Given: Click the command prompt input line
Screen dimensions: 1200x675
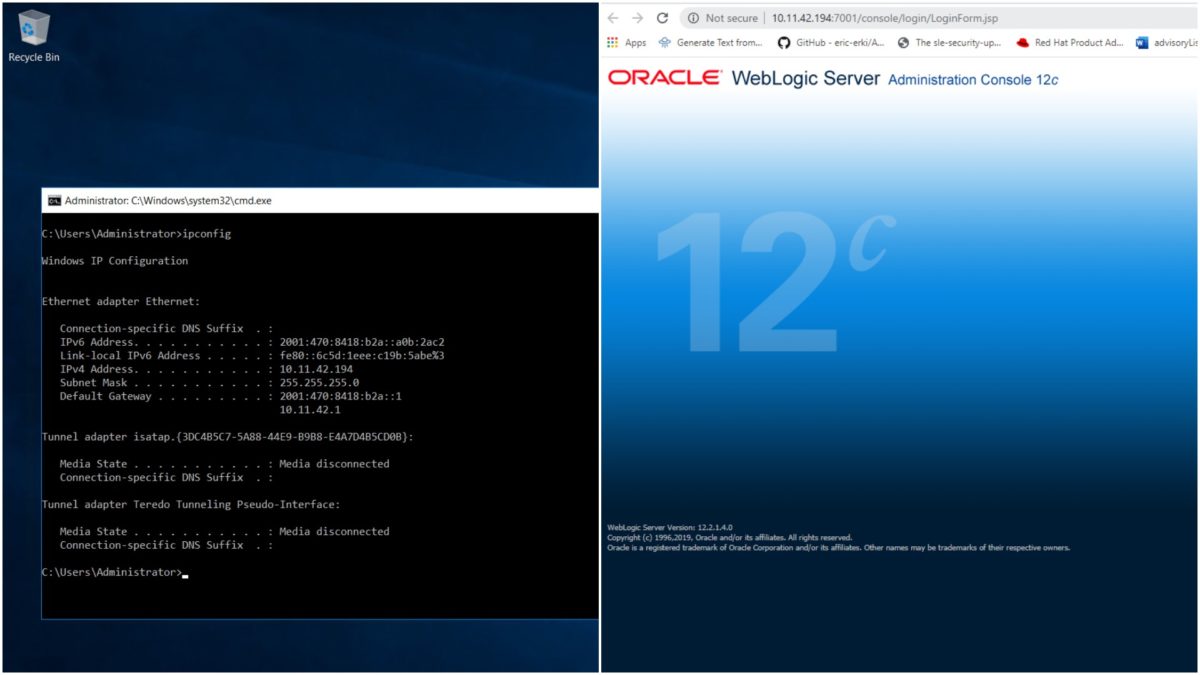Looking at the screenshot, I should [180, 572].
